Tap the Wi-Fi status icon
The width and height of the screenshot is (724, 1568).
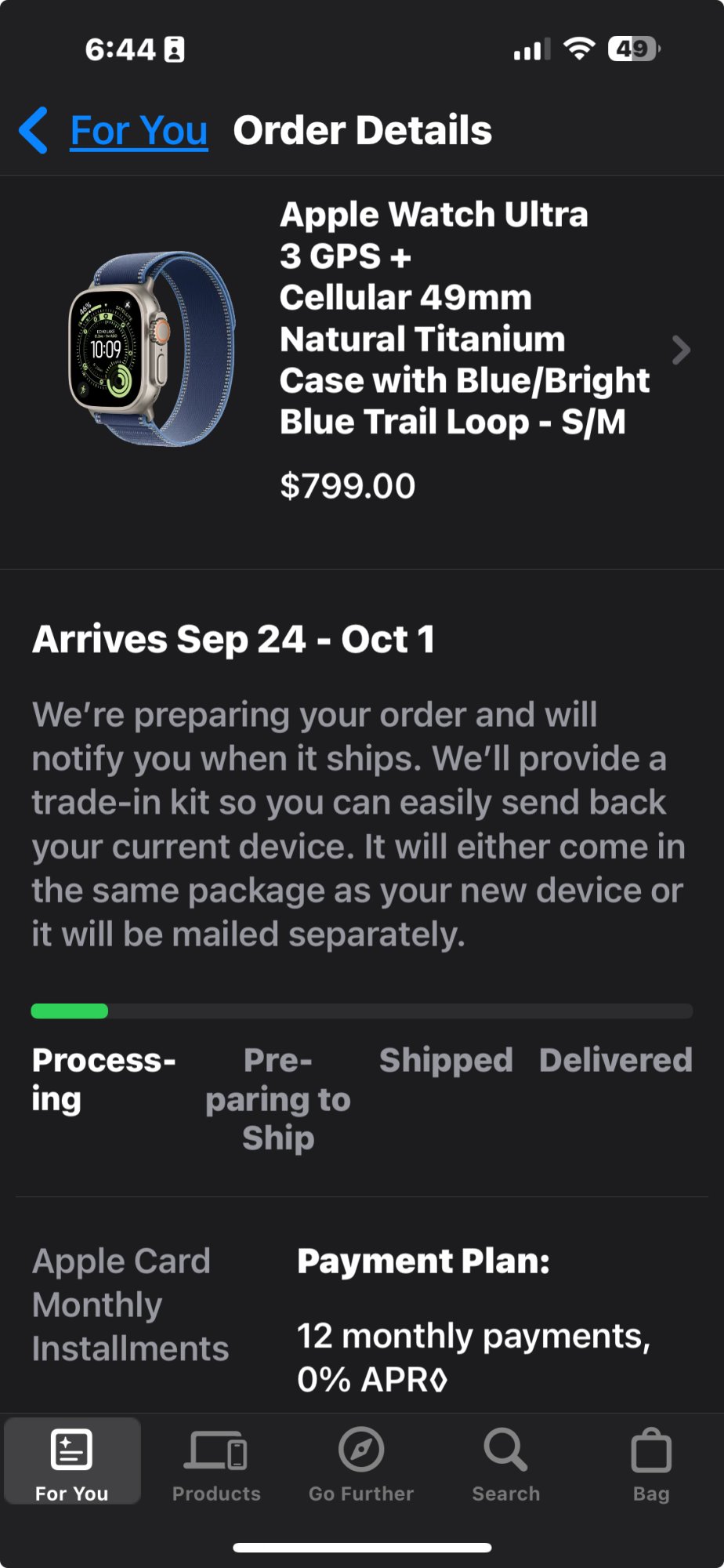(x=579, y=49)
